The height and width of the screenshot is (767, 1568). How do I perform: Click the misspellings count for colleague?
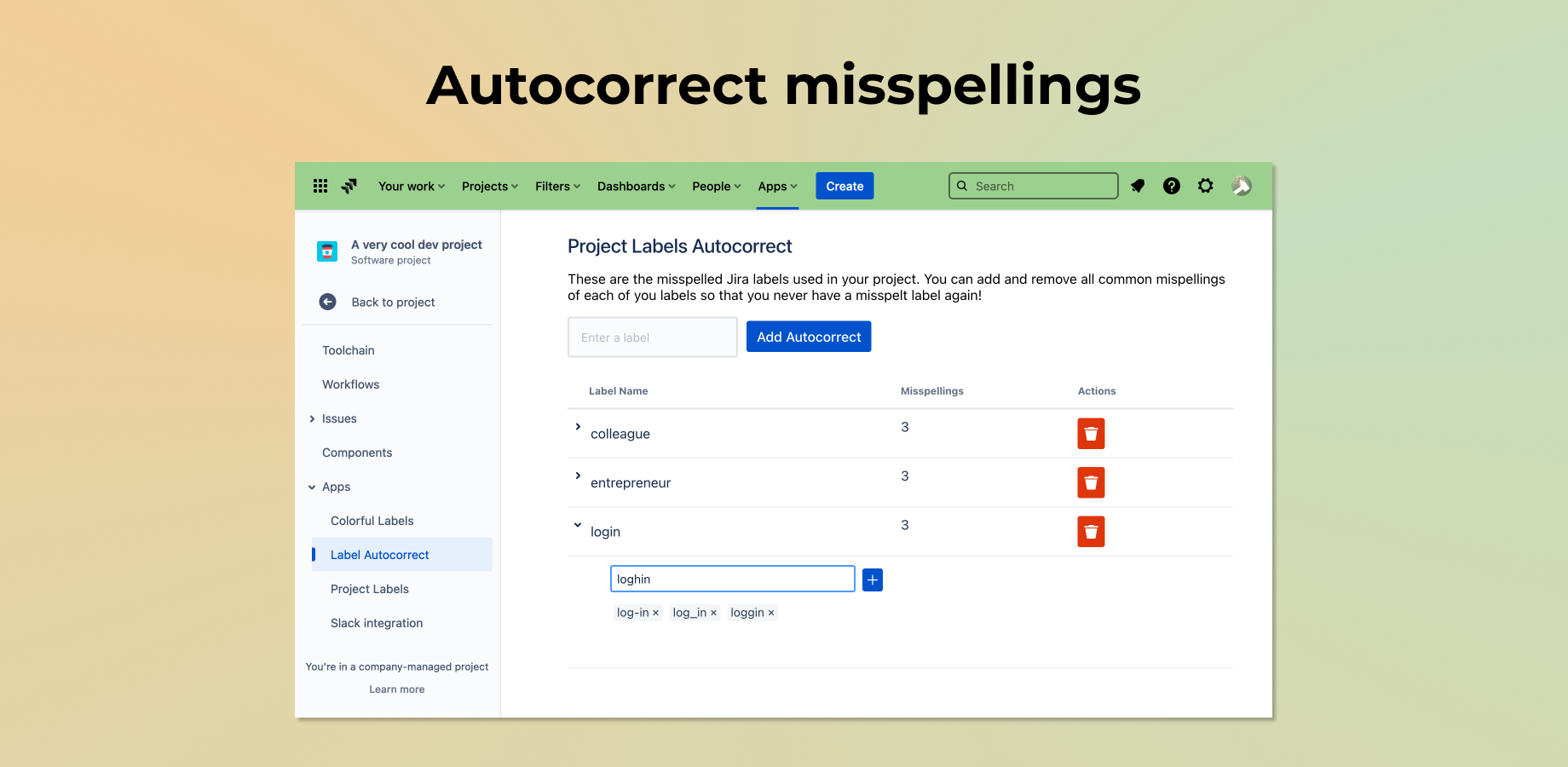tap(905, 427)
